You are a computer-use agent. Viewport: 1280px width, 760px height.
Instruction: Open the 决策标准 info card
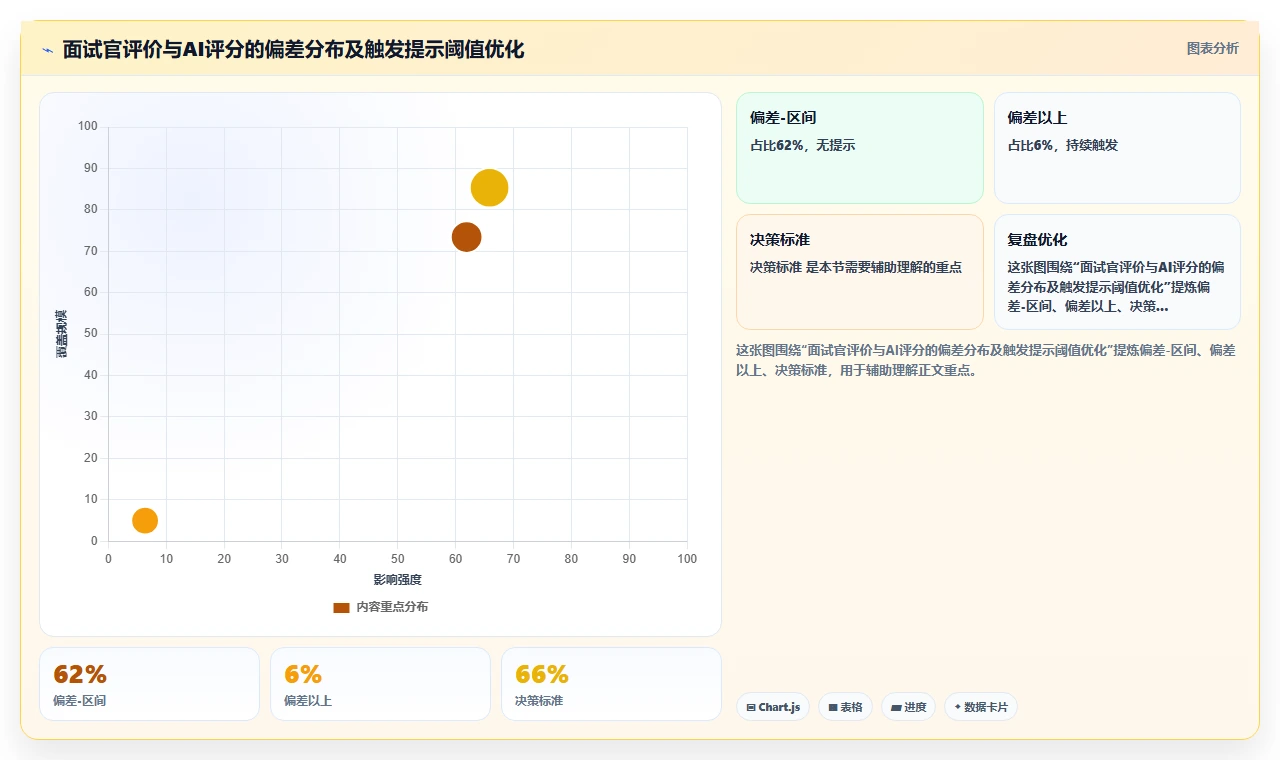(860, 272)
